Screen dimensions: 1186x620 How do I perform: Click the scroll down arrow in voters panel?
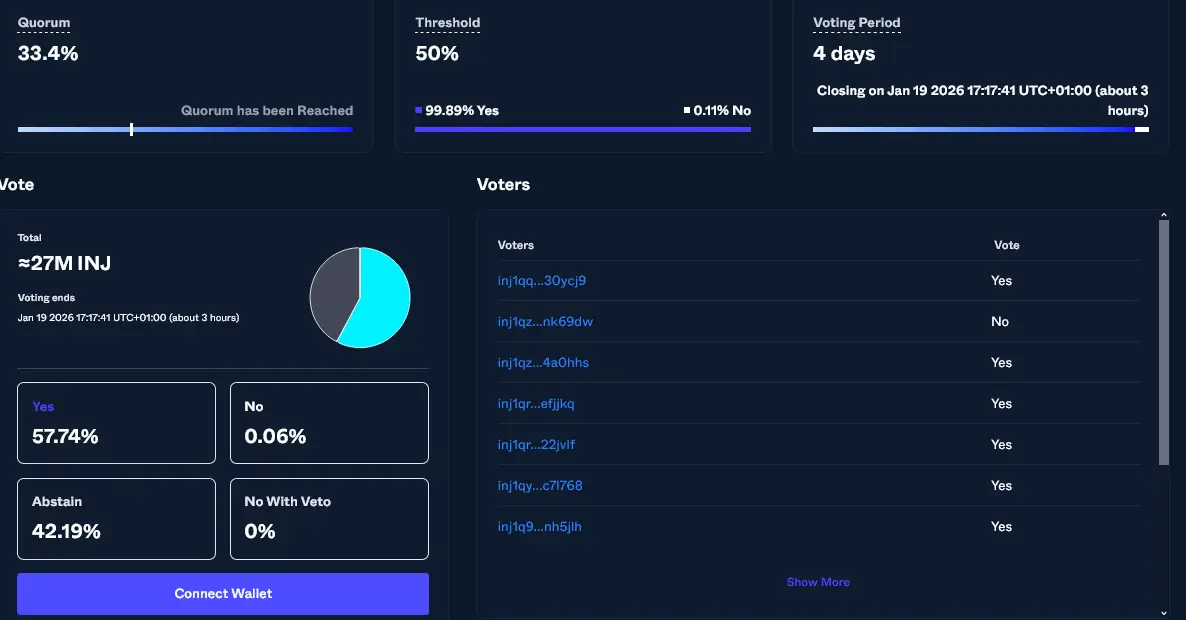(1163, 612)
